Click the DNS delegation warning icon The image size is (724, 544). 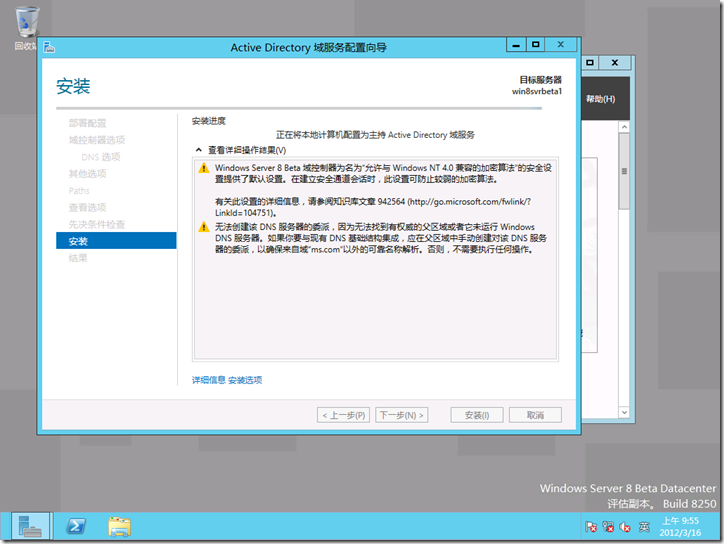coord(204,227)
